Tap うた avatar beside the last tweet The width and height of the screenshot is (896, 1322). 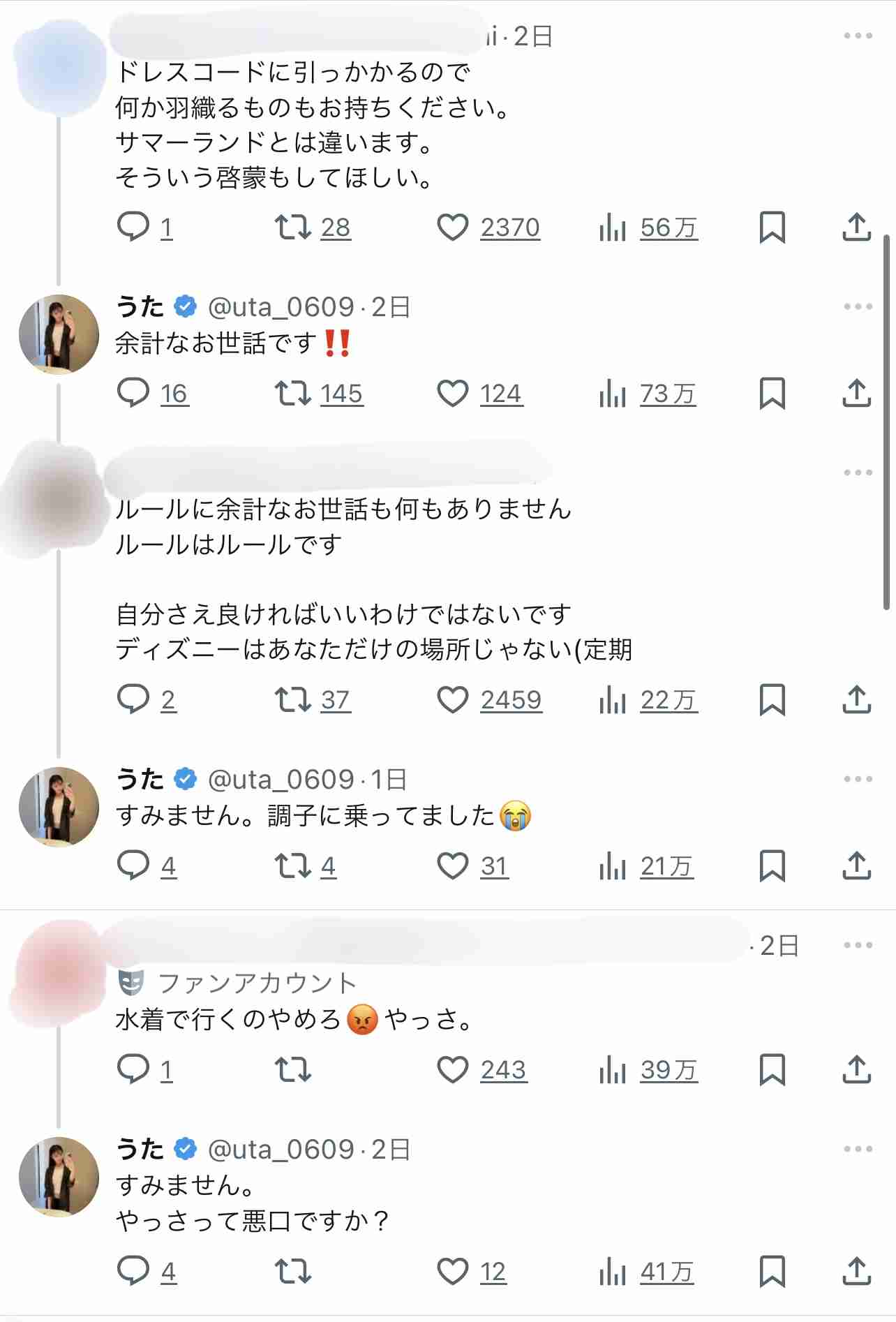click(59, 1177)
